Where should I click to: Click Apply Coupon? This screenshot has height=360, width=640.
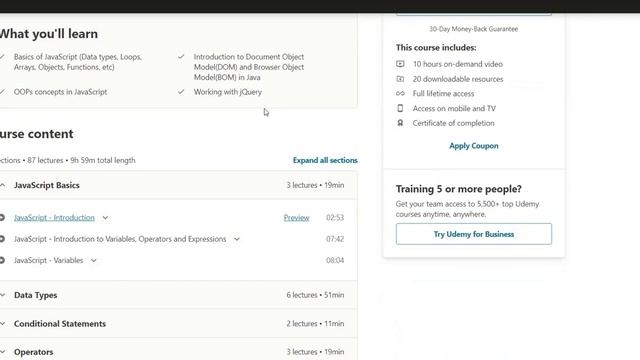tap(473, 146)
